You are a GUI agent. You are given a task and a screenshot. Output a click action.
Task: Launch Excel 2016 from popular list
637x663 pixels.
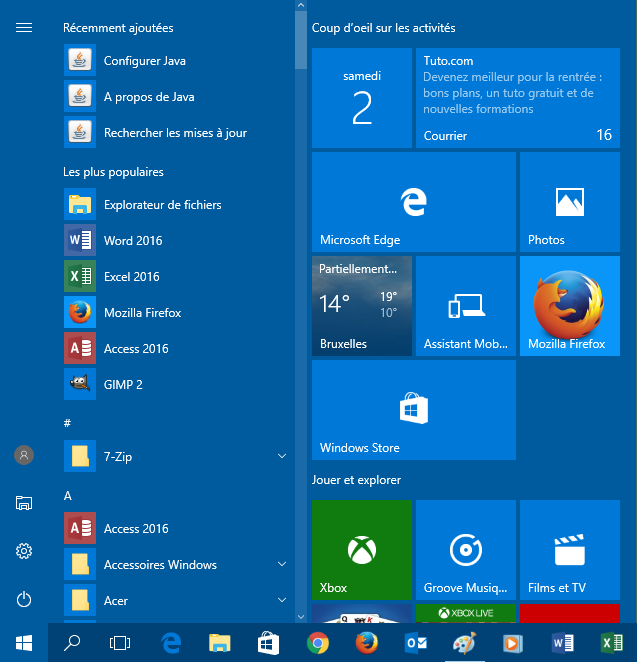point(175,277)
